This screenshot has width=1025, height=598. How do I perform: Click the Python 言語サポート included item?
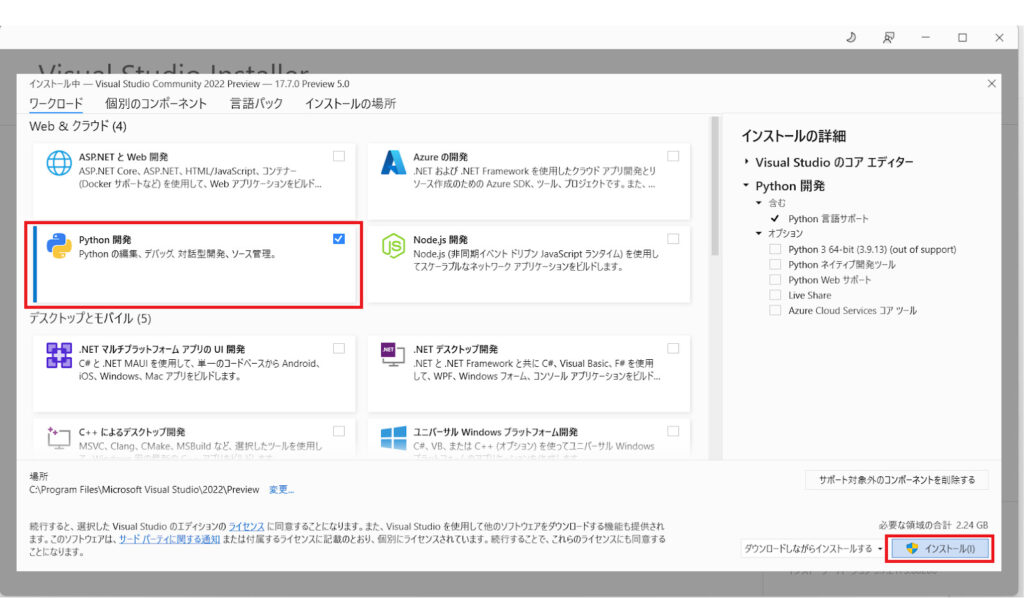coord(828,219)
